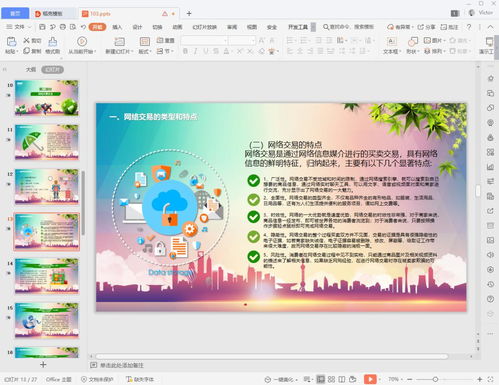Click the orange slideshow play button
Viewport: 499px width, 385px height.
(370, 379)
